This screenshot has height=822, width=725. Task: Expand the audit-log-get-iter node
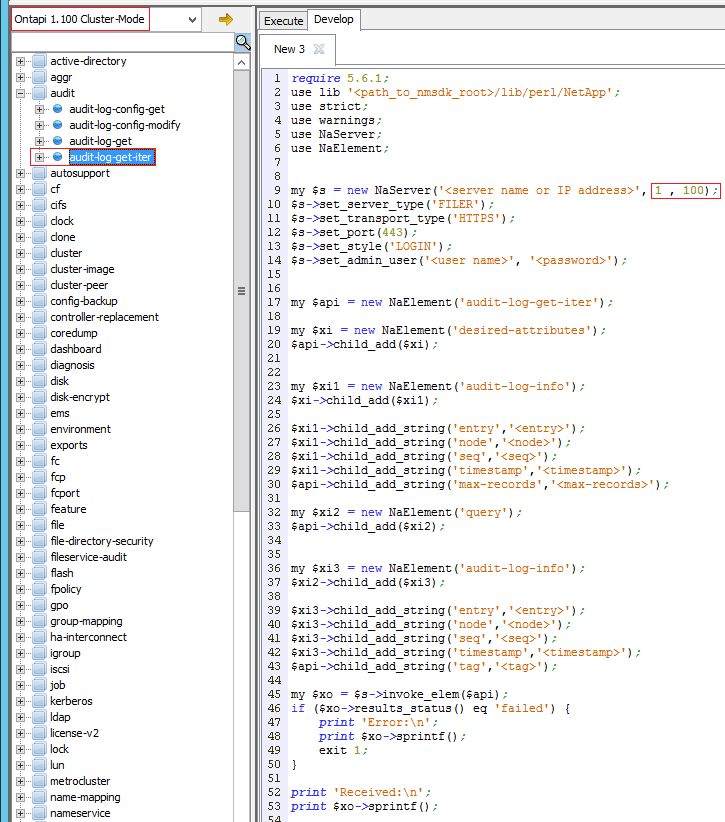click(40, 157)
